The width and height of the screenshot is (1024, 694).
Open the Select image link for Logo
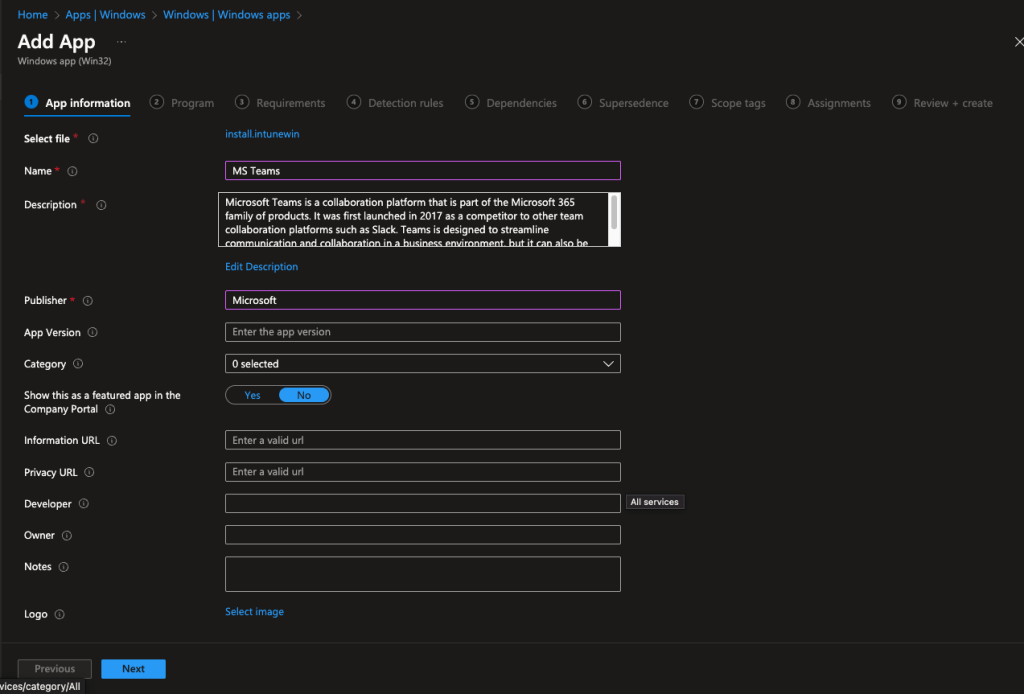tap(254, 612)
